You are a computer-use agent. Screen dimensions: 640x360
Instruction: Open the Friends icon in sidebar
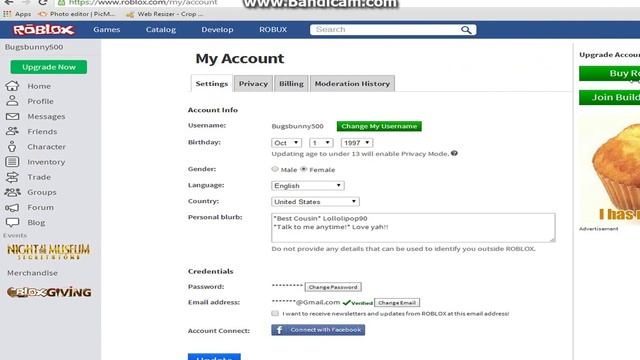point(12,131)
